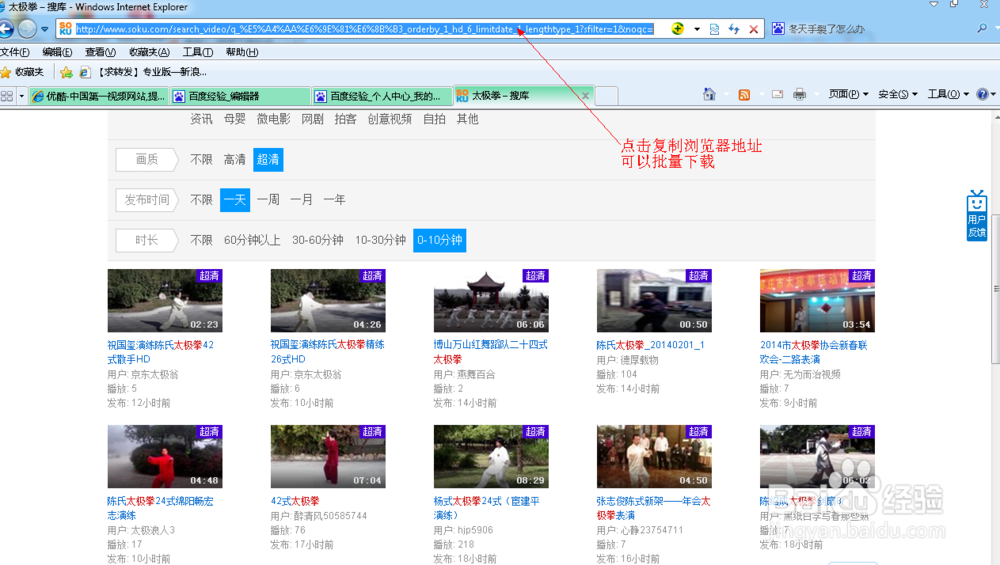Click the green shield icon in address bar
The width and height of the screenshot is (1000, 565).
[x=677, y=29]
